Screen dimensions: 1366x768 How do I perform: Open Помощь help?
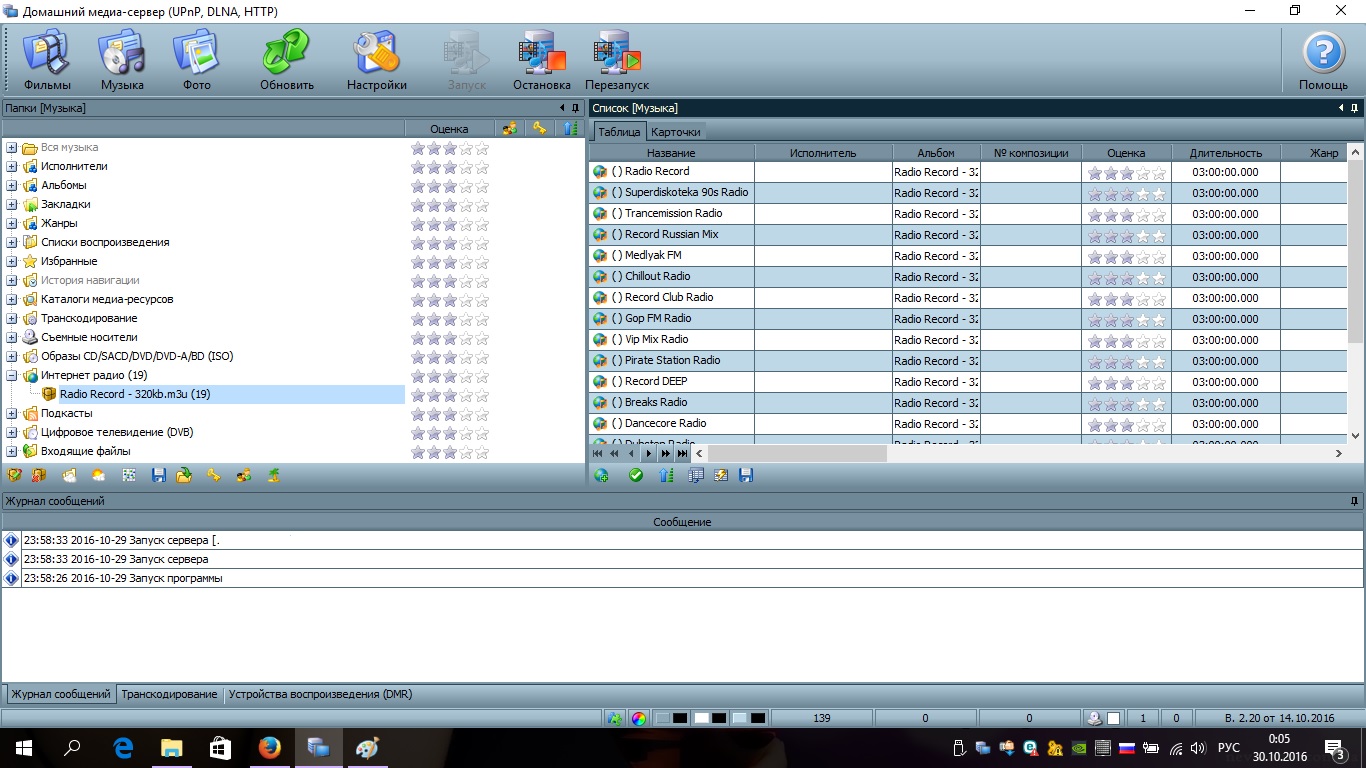coord(1323,60)
